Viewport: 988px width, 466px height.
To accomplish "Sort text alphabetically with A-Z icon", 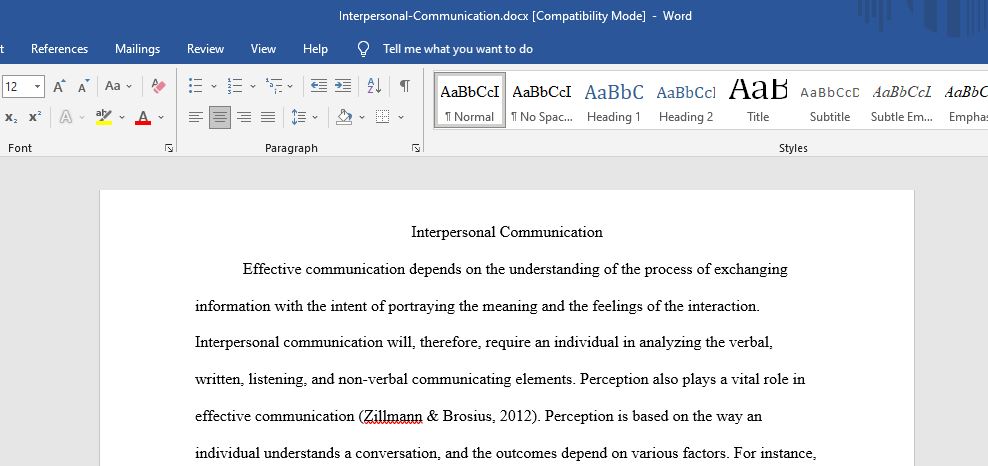I will (x=374, y=86).
